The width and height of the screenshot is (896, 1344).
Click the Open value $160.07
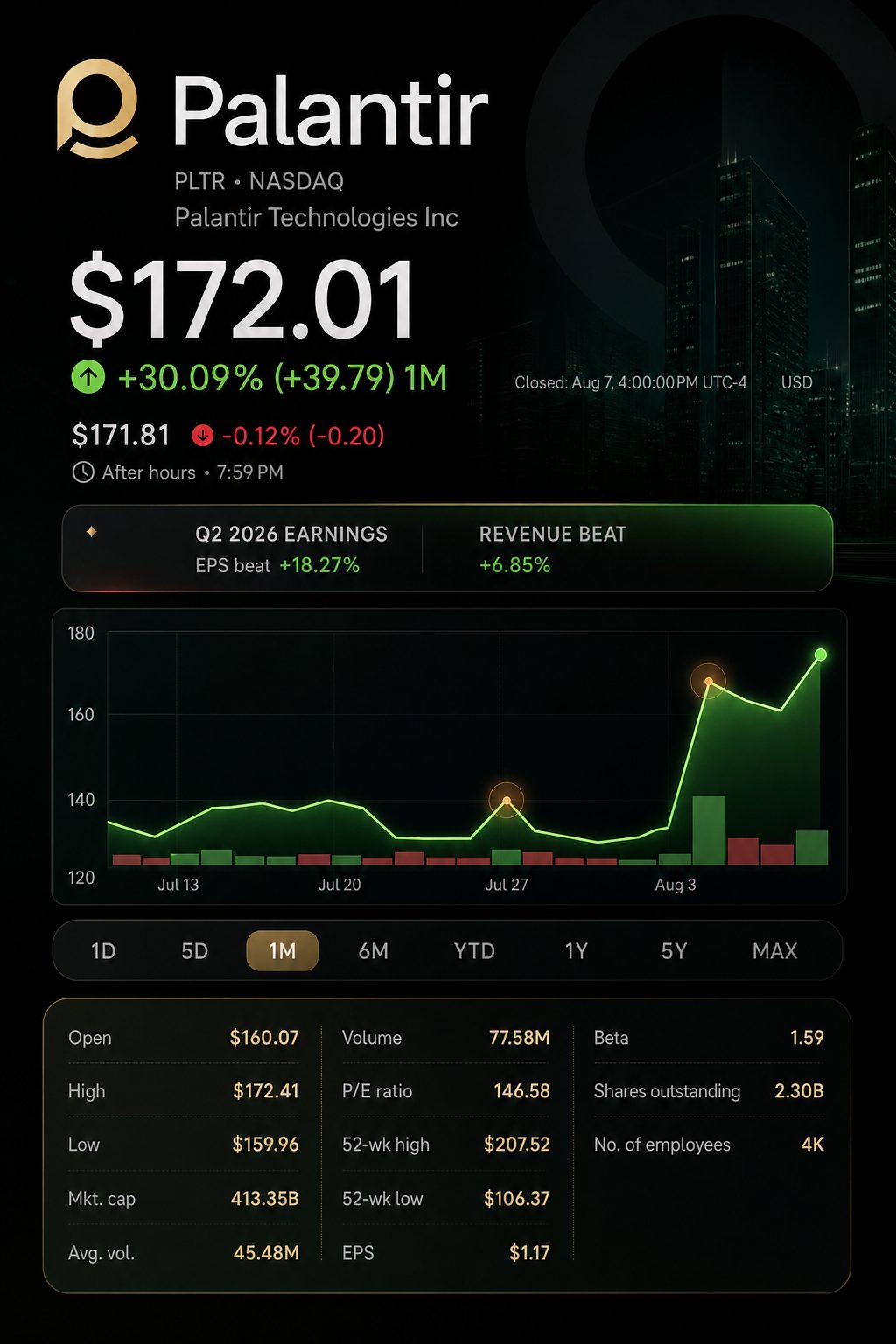[264, 1038]
